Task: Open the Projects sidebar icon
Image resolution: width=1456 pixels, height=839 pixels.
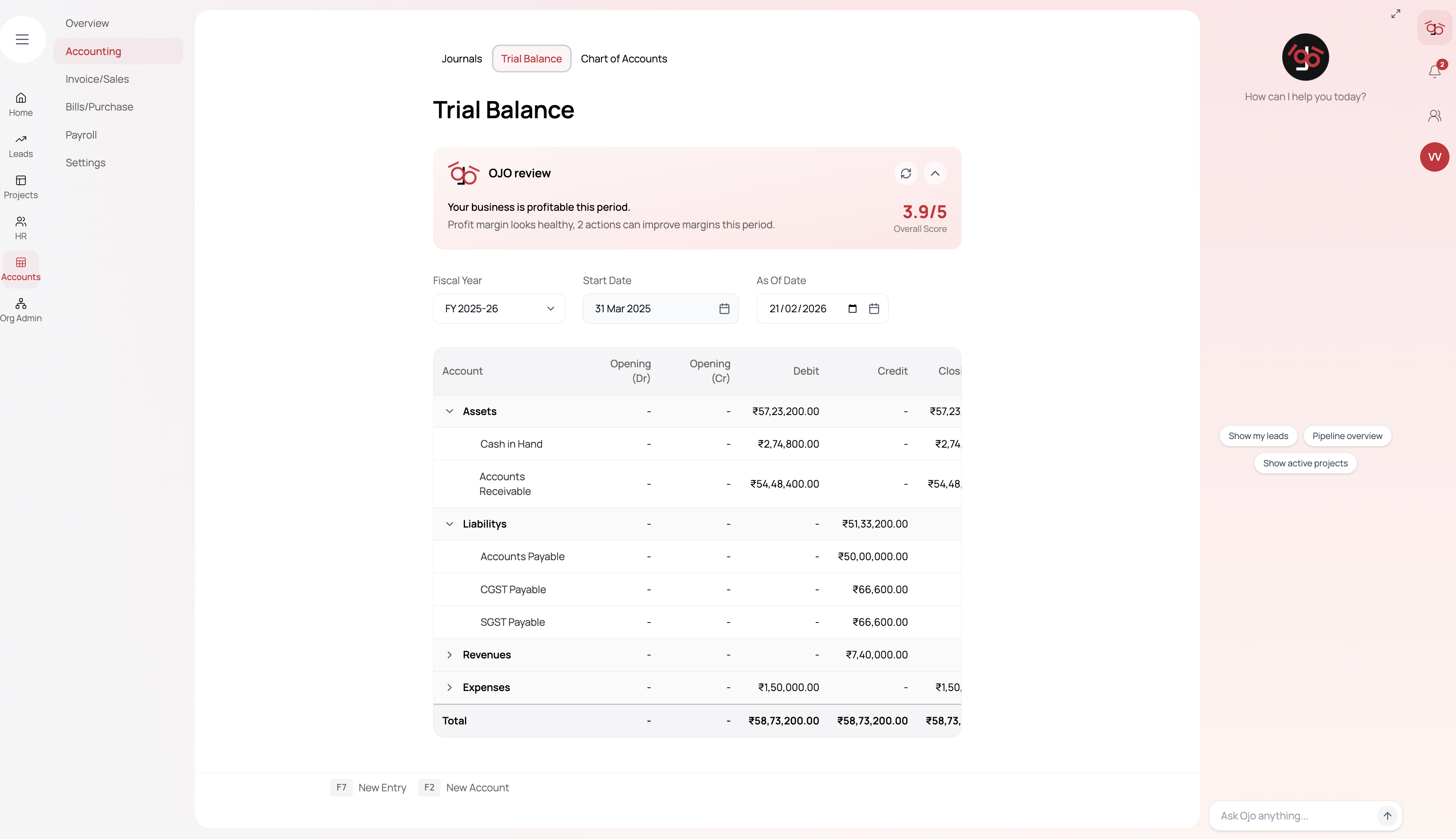Action: (x=21, y=187)
